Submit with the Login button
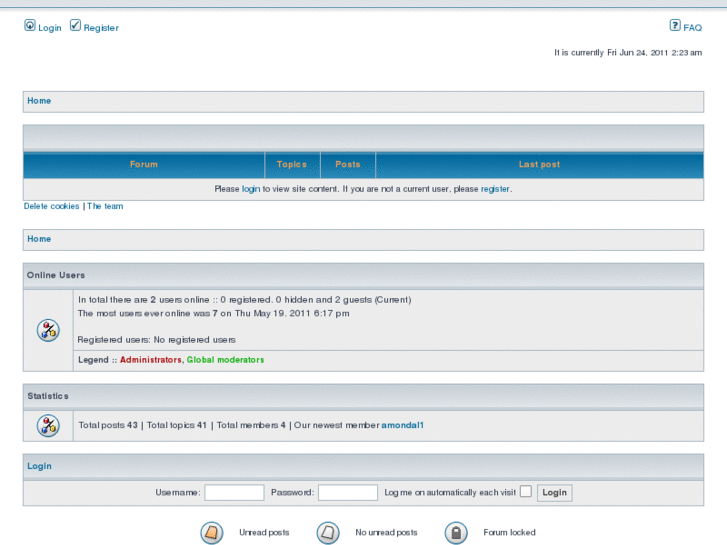Screen dimensions: 727x545 click(x=555, y=493)
